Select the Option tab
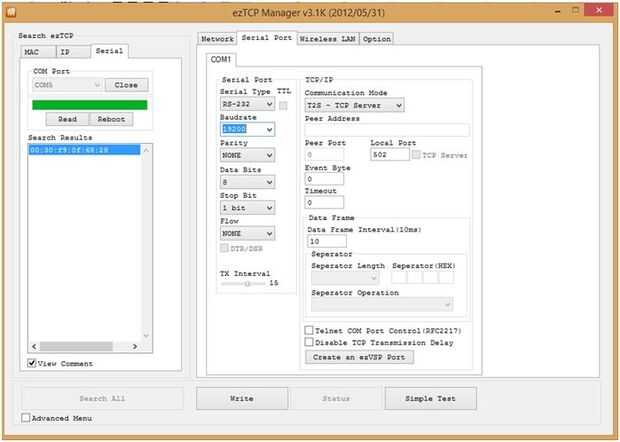 (x=376, y=39)
